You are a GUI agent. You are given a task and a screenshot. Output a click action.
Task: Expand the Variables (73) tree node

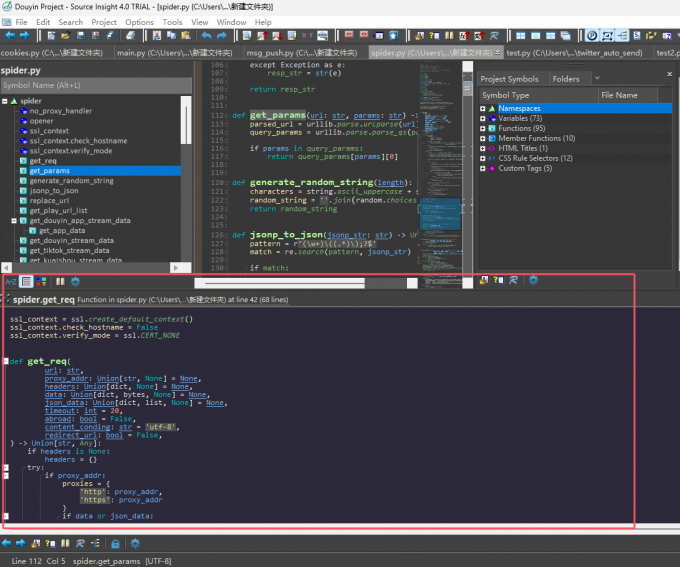click(x=483, y=119)
